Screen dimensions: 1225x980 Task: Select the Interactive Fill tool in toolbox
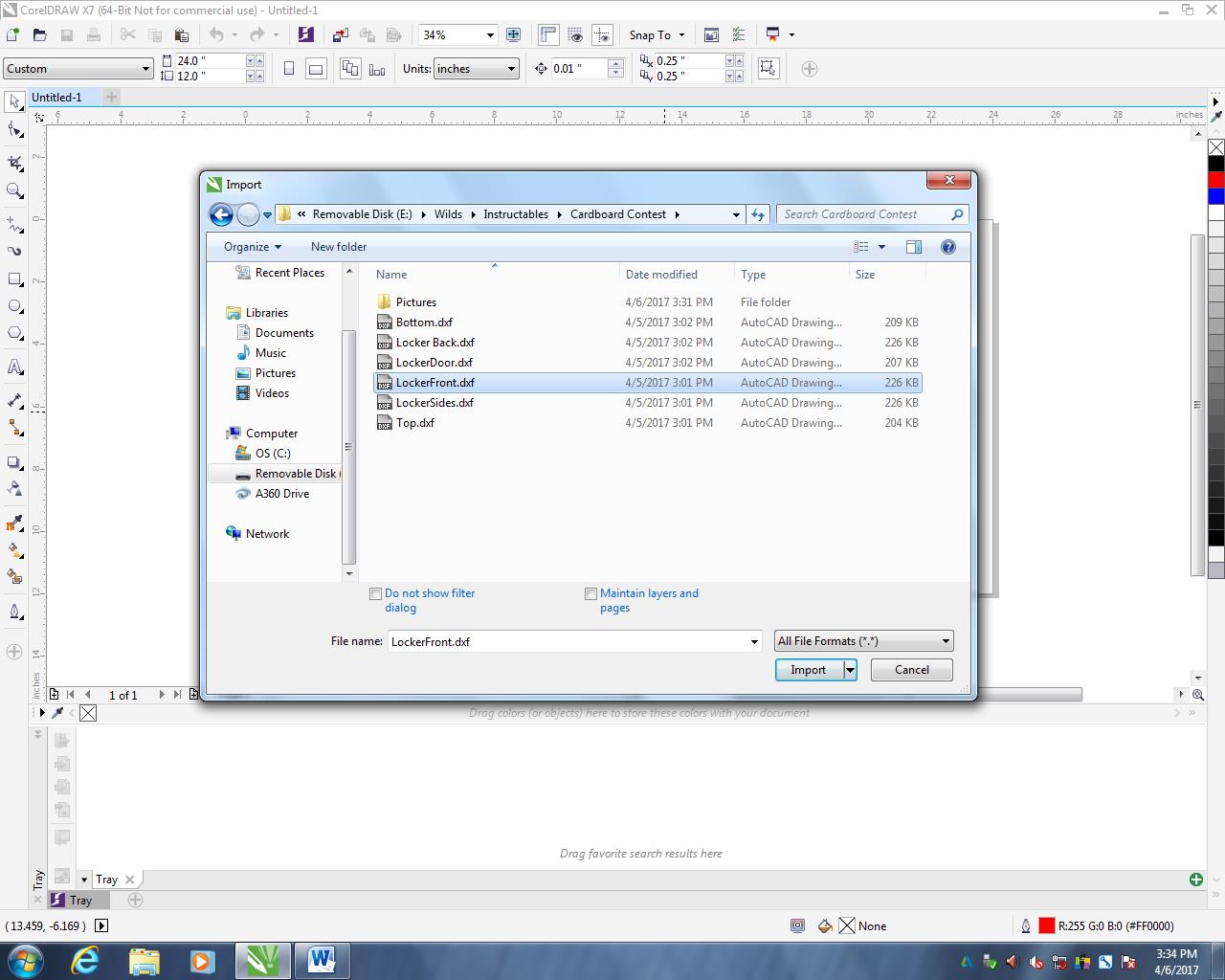pyautogui.click(x=14, y=549)
